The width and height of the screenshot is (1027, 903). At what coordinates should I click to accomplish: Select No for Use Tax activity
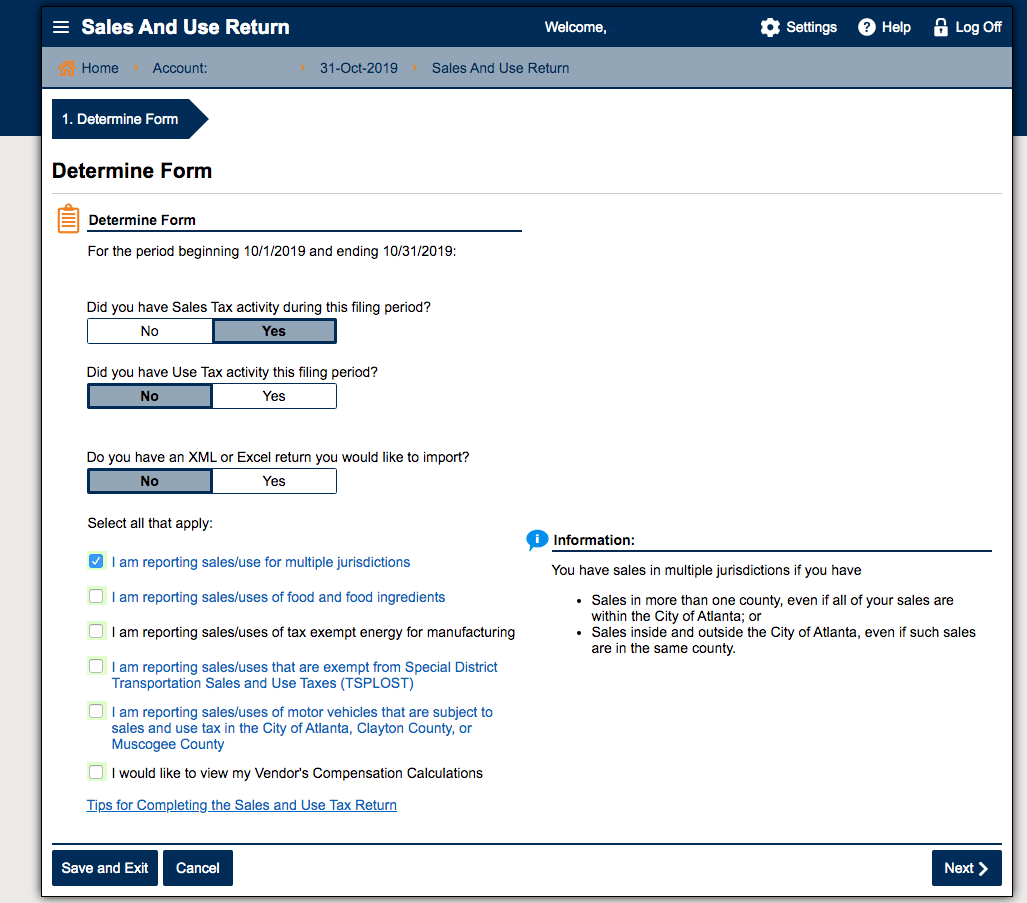[x=149, y=396]
